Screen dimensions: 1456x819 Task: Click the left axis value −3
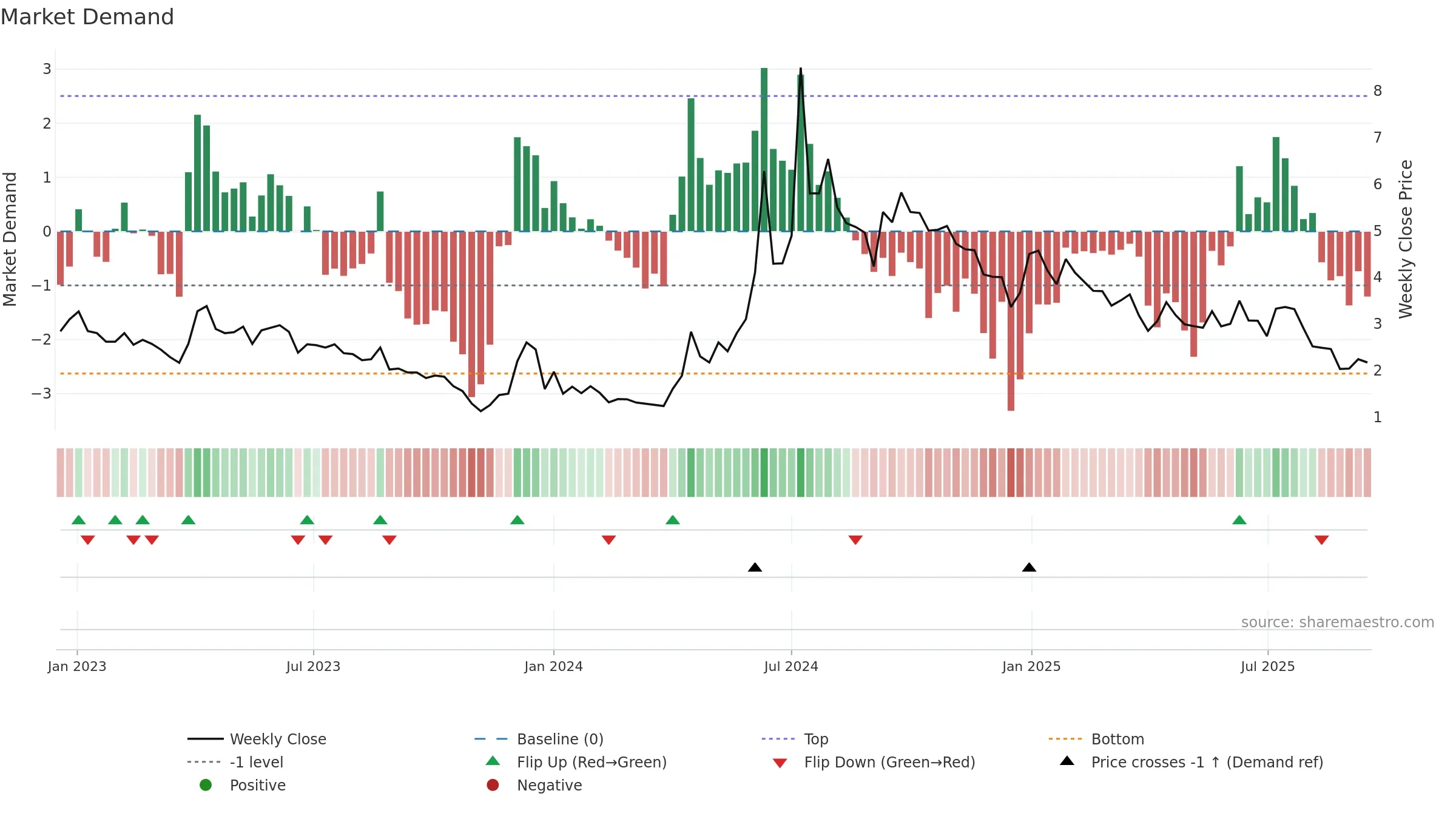click(x=42, y=394)
